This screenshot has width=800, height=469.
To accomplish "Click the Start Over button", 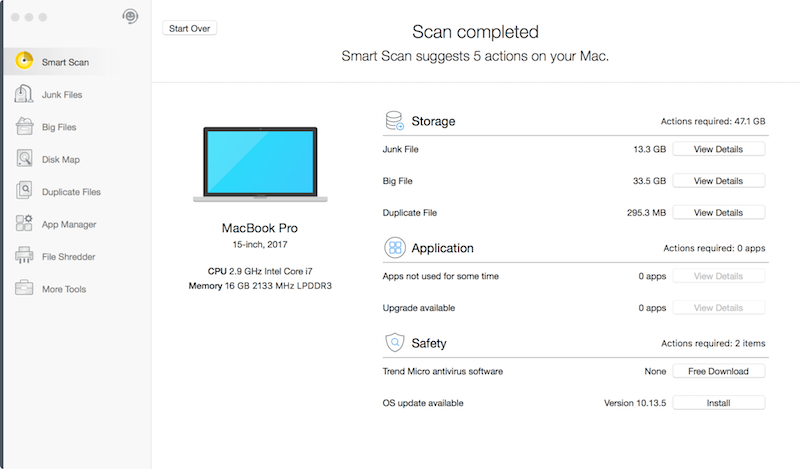I will [189, 28].
